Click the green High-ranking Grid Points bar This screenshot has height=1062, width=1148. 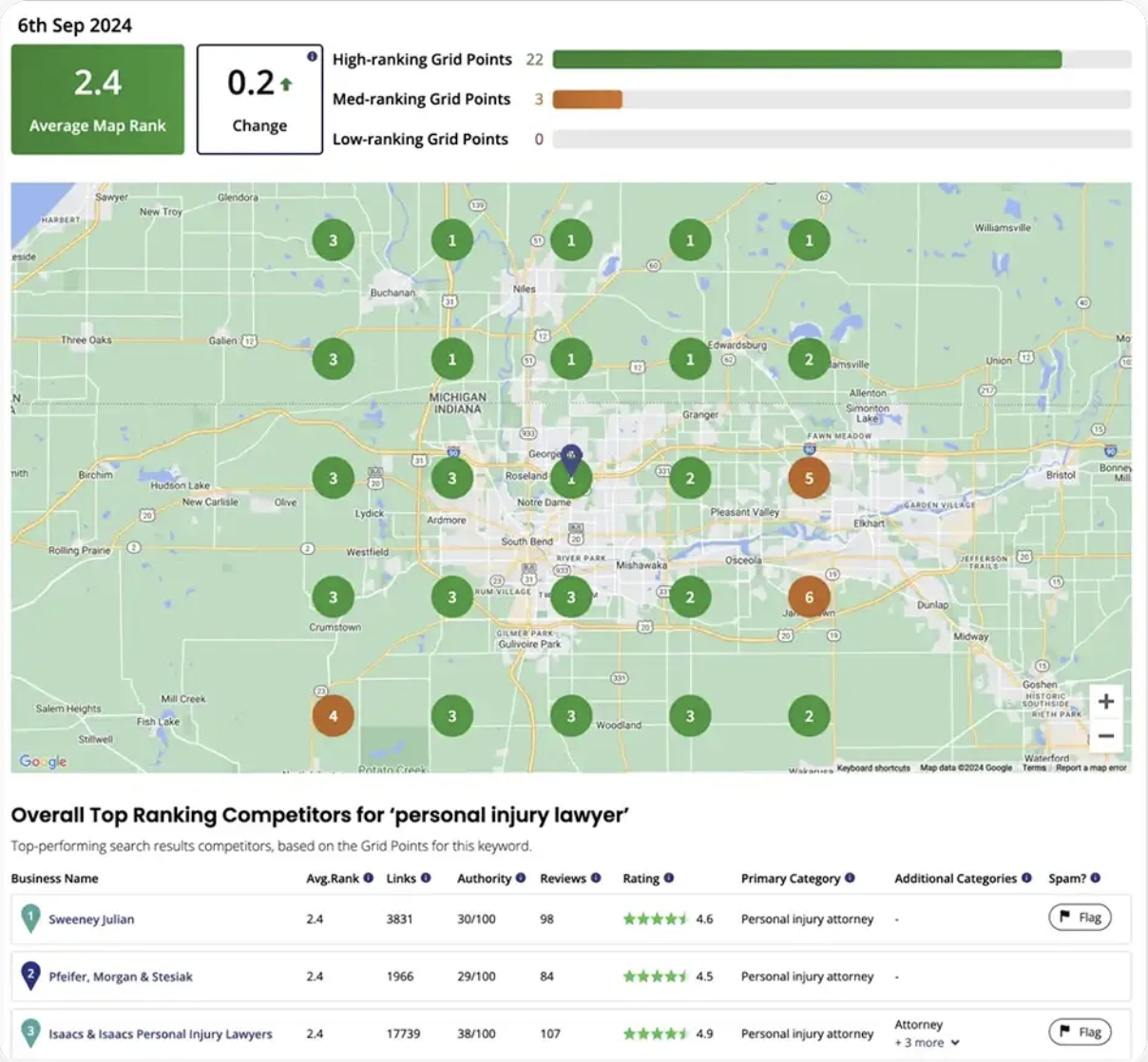coord(806,60)
